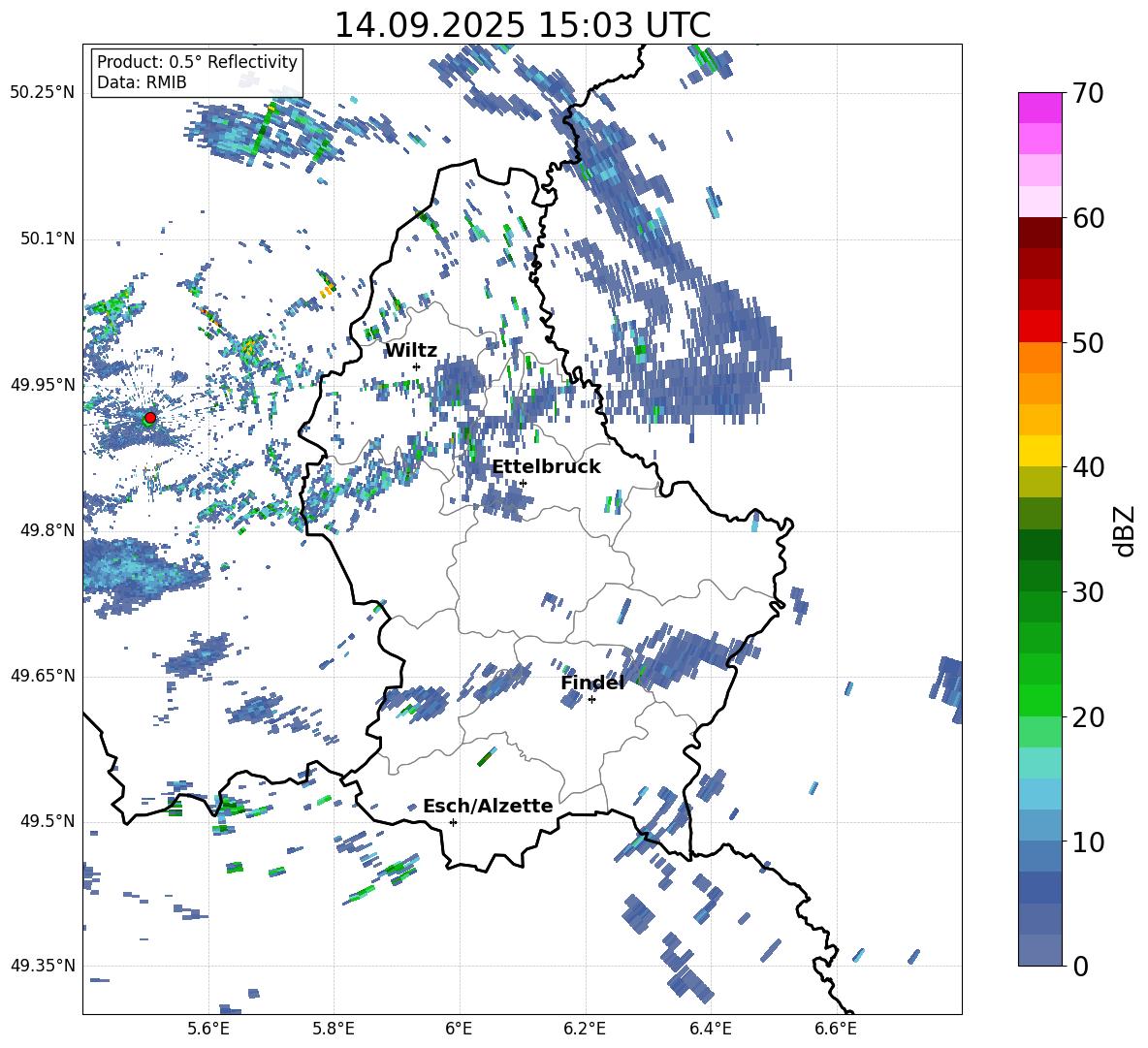Click the 10 colorbar tick label

(1088, 842)
